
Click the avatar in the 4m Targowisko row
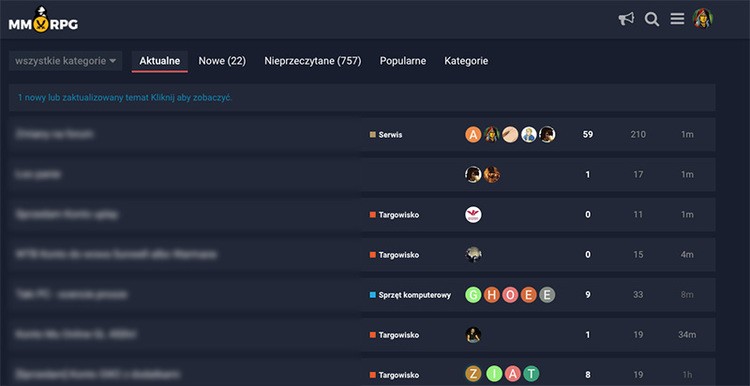click(473, 255)
